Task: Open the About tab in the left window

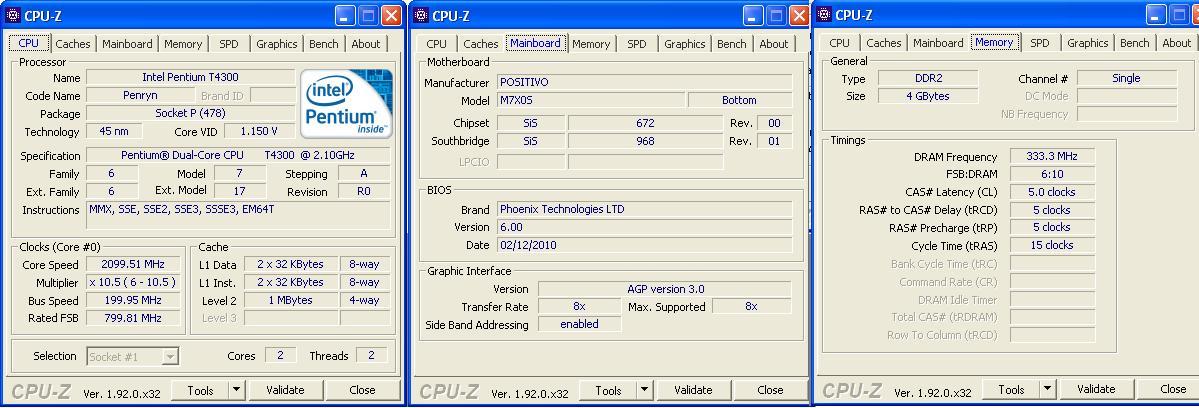Action: pyautogui.click(x=366, y=44)
